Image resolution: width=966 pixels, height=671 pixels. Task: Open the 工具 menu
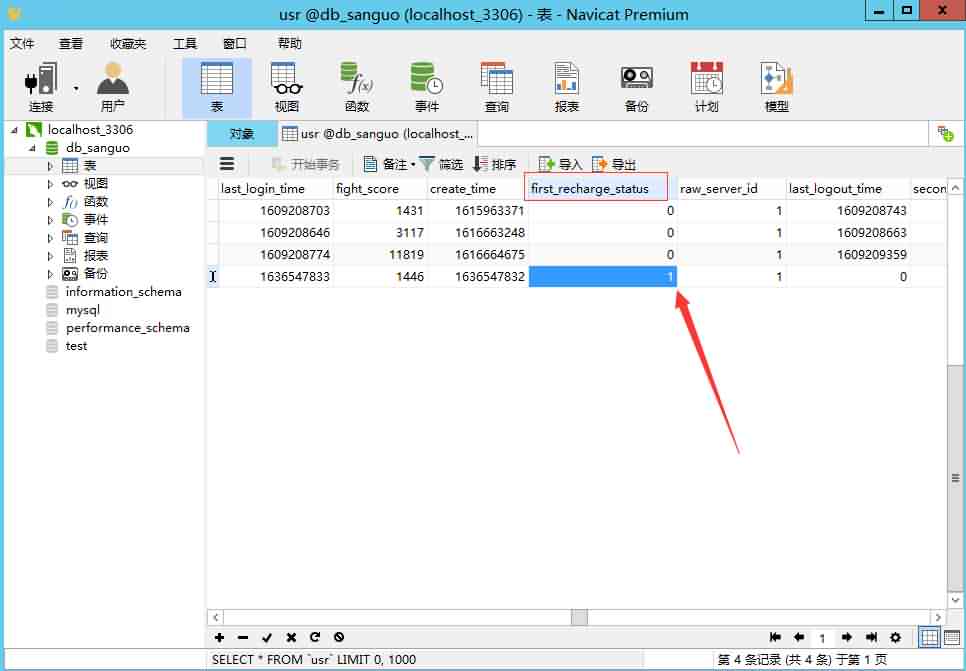[x=185, y=44]
